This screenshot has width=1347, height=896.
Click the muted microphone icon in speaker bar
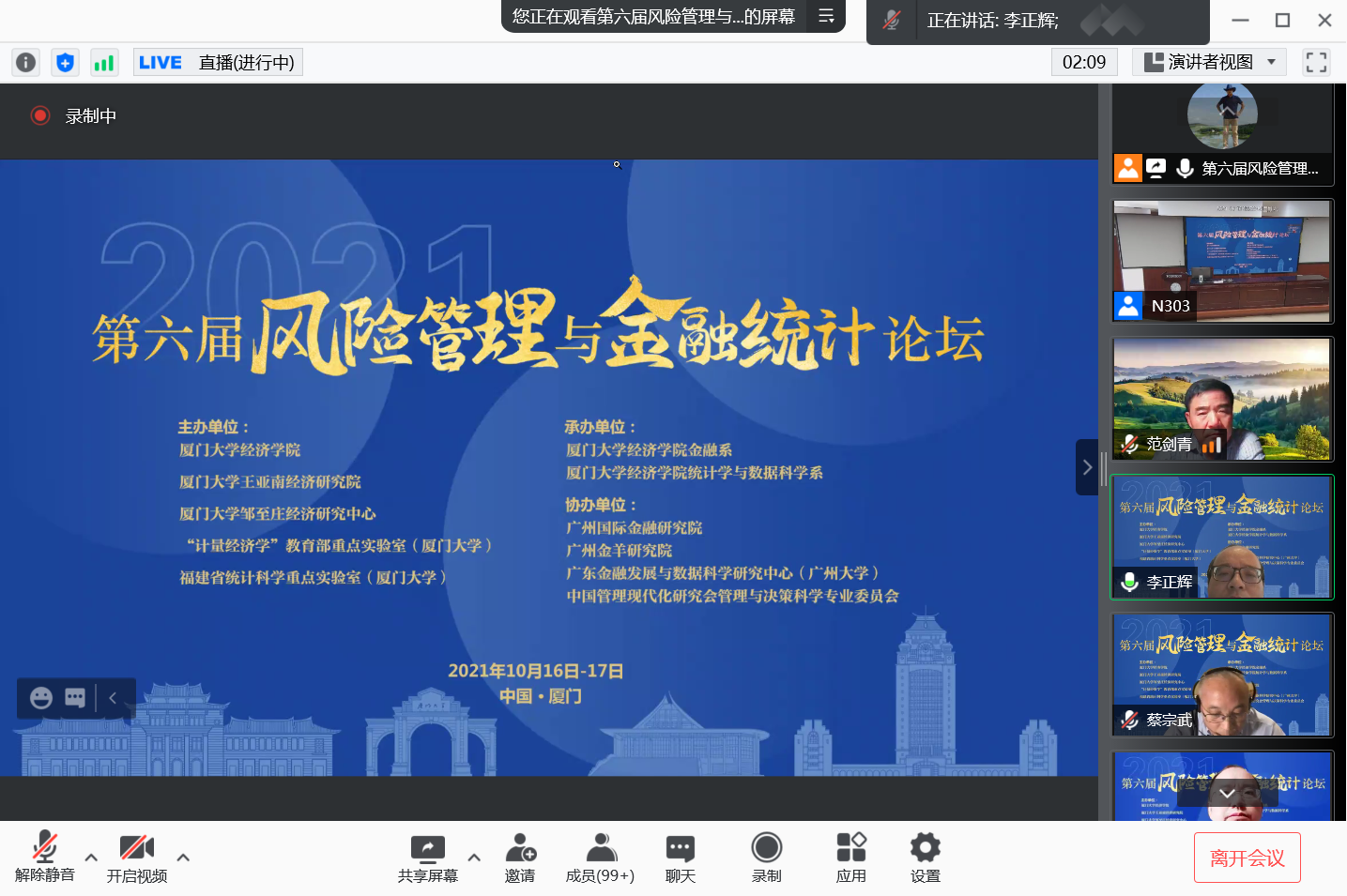[x=892, y=20]
